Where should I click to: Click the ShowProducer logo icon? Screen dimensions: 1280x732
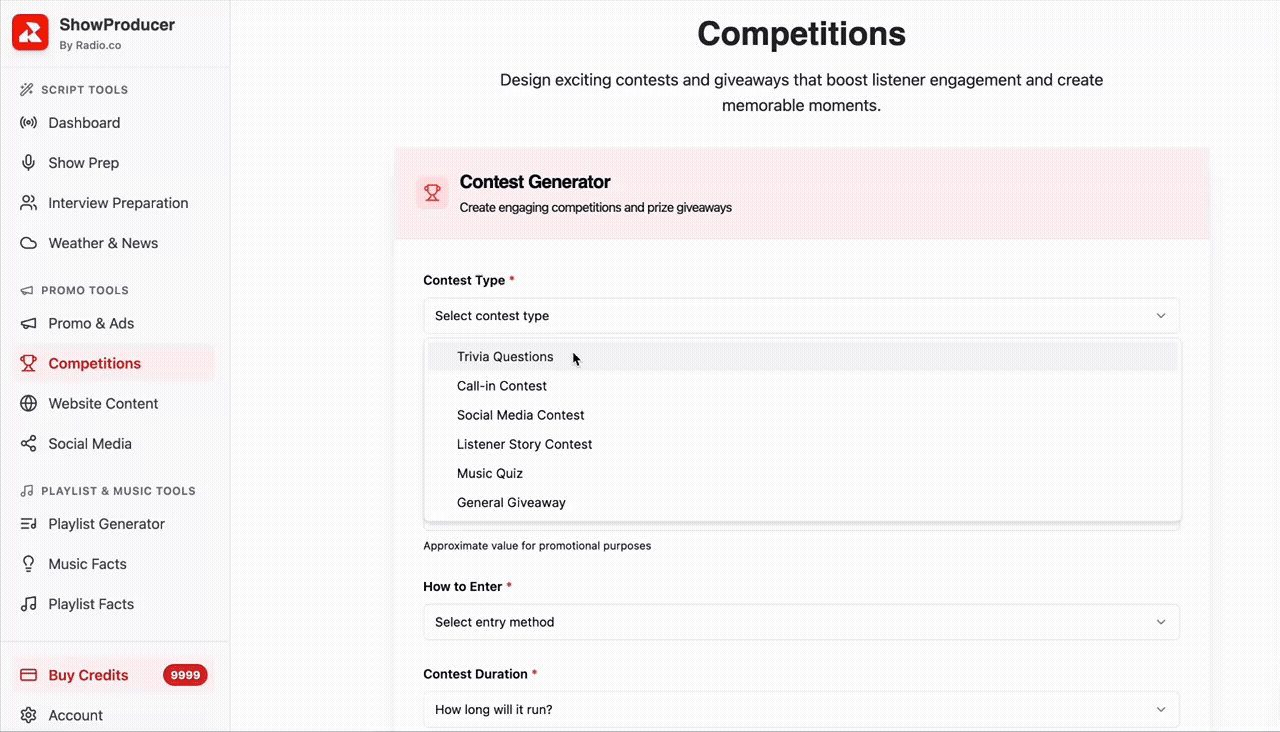tap(30, 32)
